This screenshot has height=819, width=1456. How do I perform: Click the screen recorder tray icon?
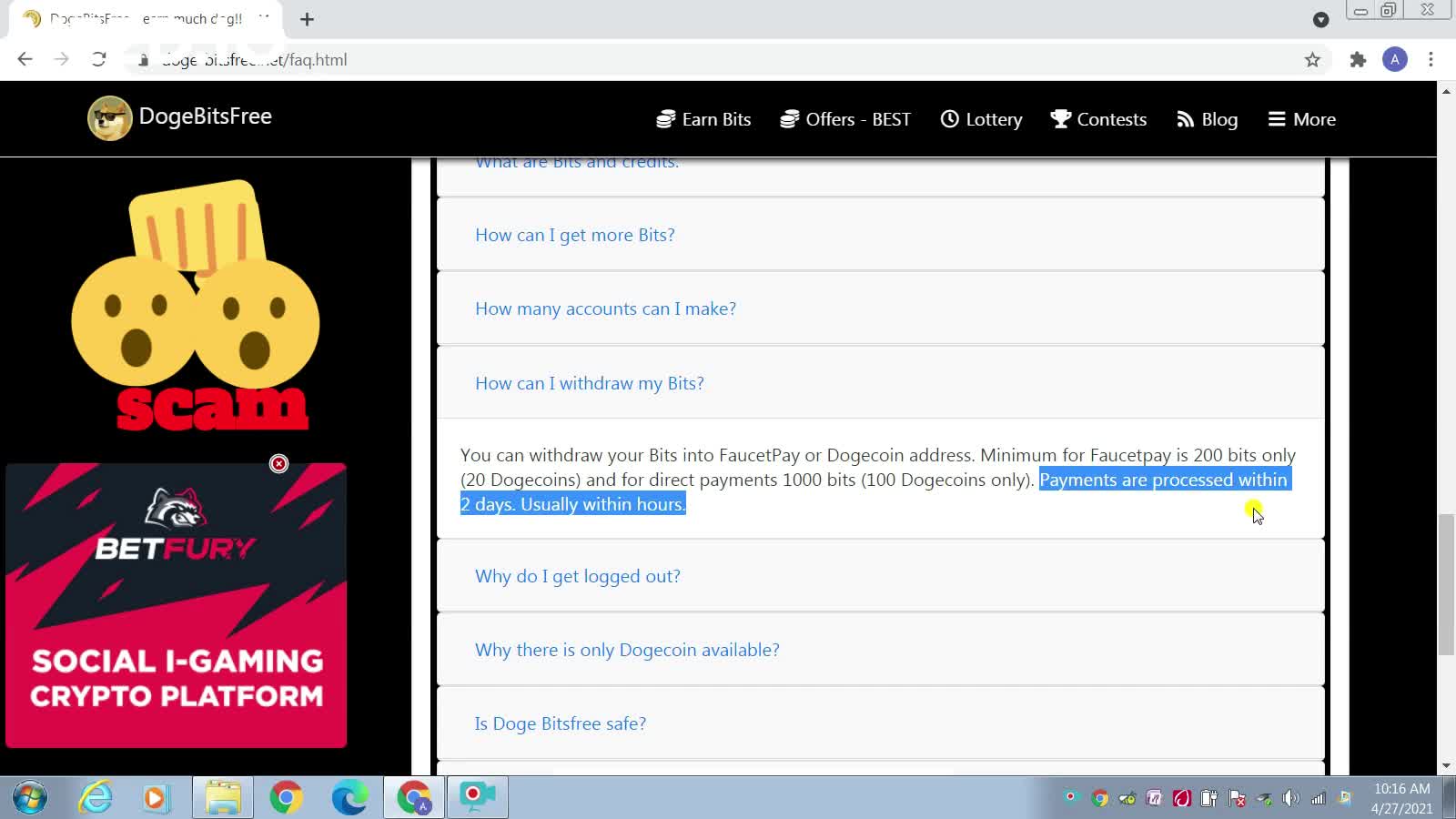point(1071,798)
